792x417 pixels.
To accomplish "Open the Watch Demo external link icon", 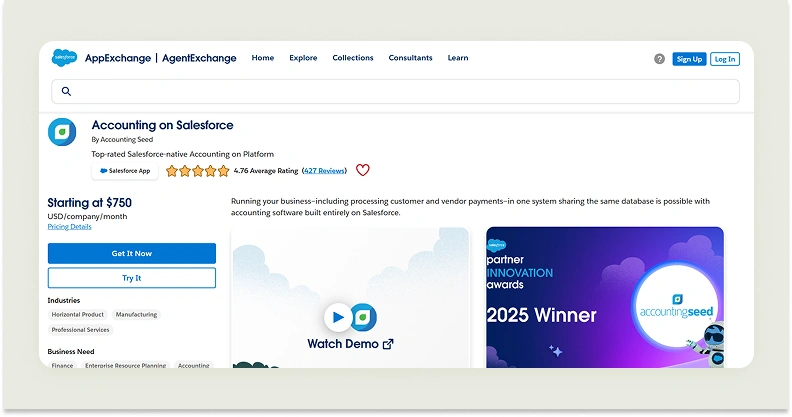I will click(388, 344).
